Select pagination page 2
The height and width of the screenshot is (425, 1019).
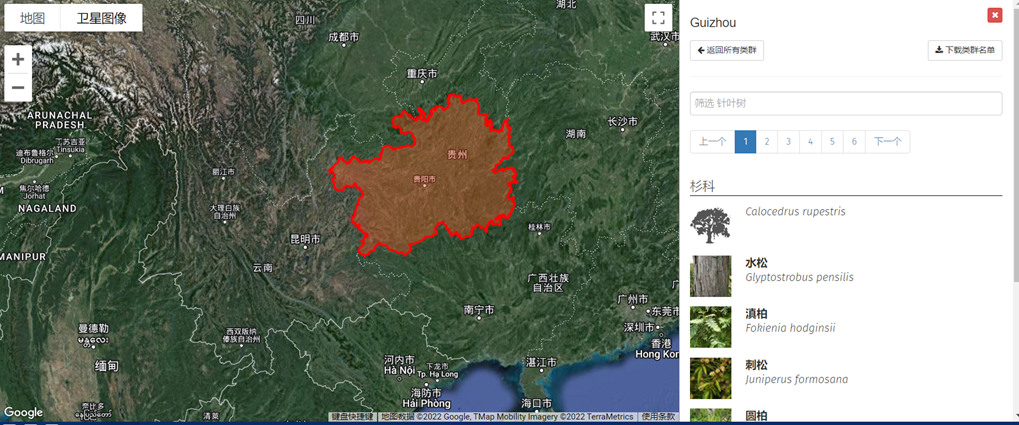pyautogui.click(x=767, y=142)
